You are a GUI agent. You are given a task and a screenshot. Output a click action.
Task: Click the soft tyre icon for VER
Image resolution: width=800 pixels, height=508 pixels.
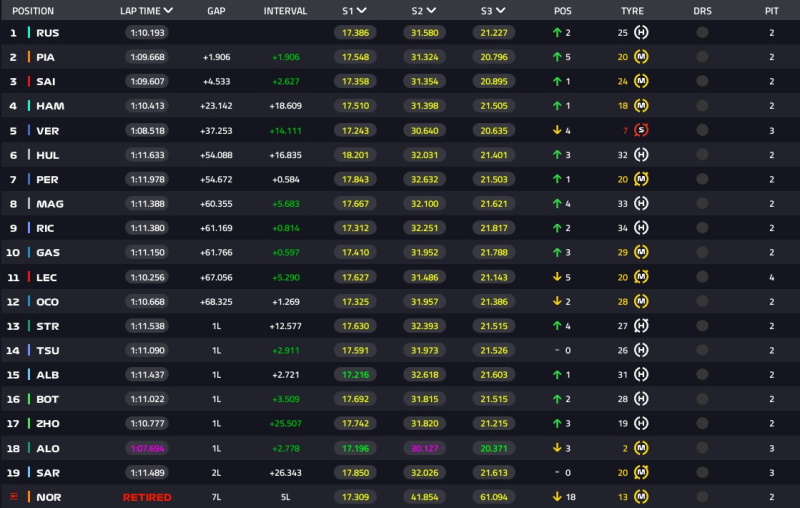click(641, 130)
